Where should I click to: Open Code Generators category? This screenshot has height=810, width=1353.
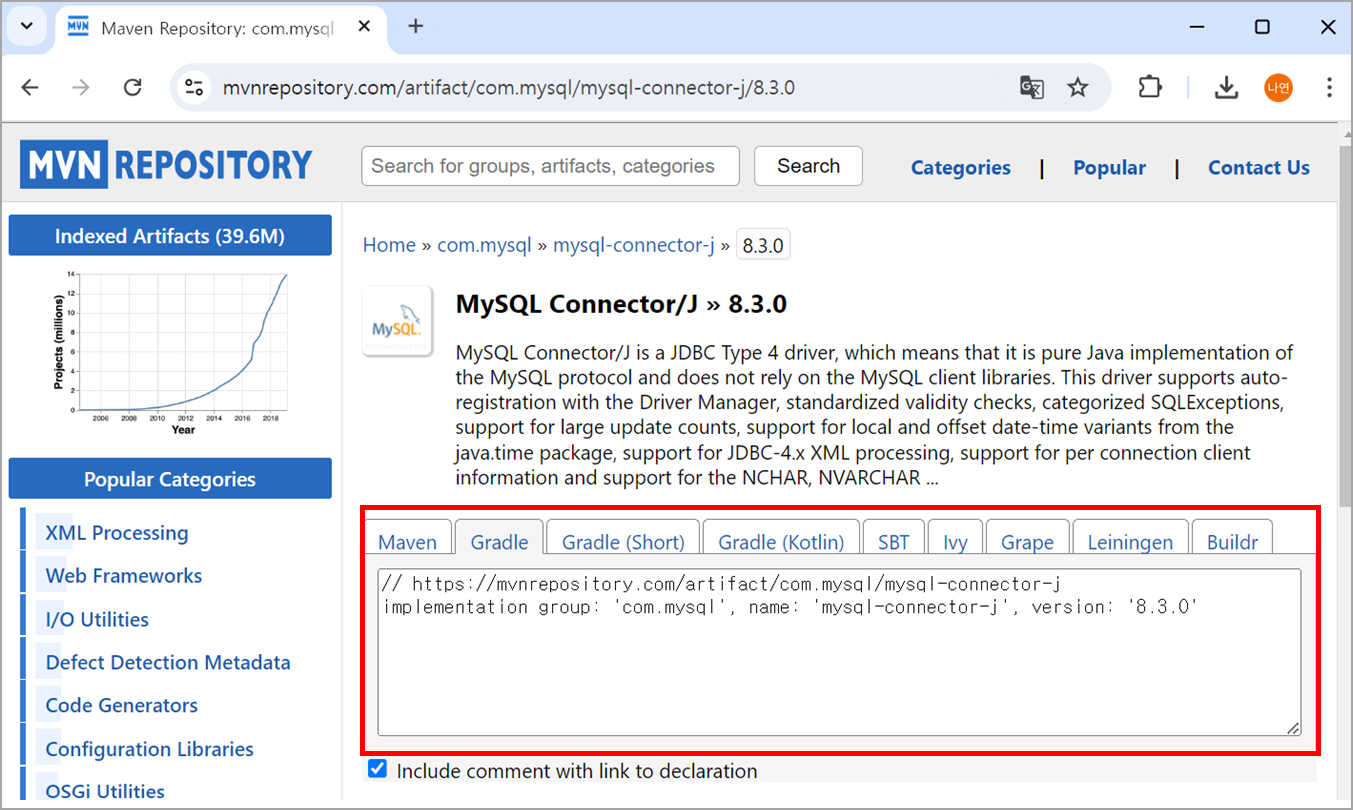(122, 706)
